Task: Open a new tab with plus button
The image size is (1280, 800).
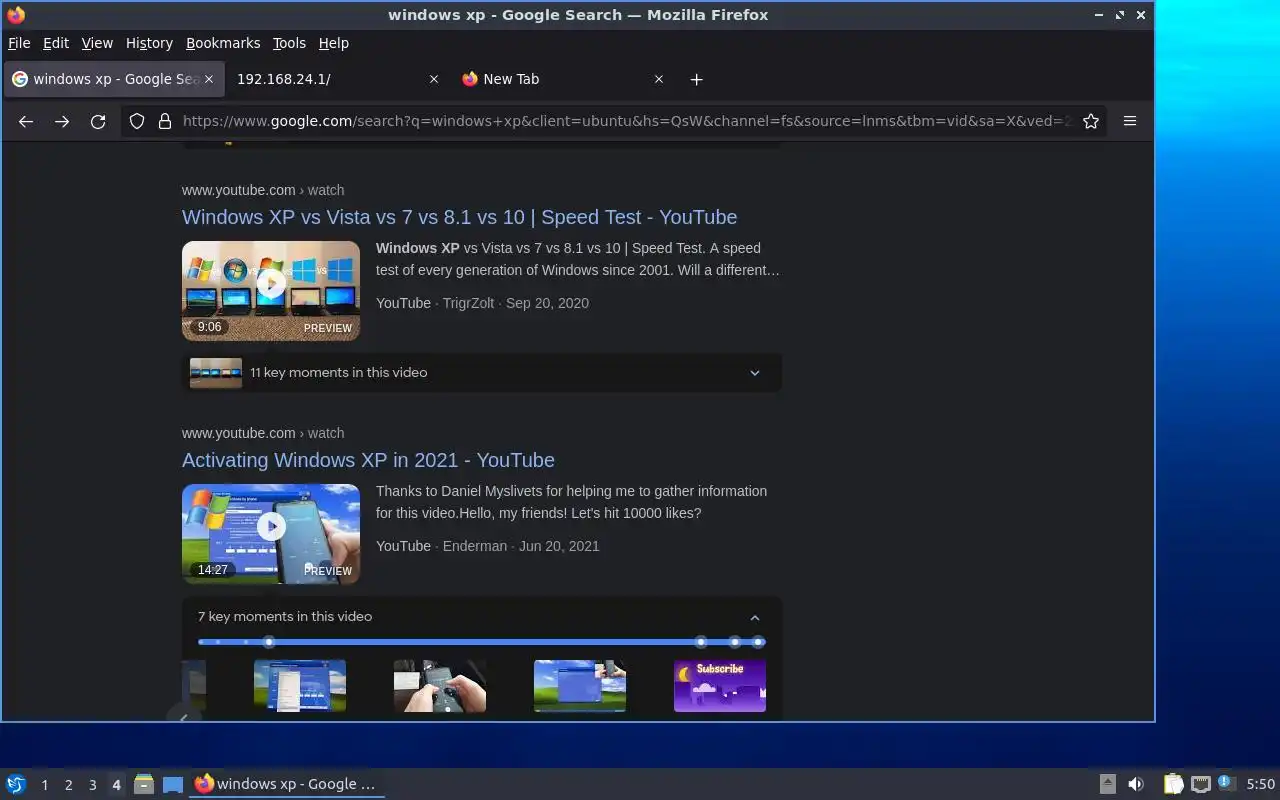Action: point(697,79)
